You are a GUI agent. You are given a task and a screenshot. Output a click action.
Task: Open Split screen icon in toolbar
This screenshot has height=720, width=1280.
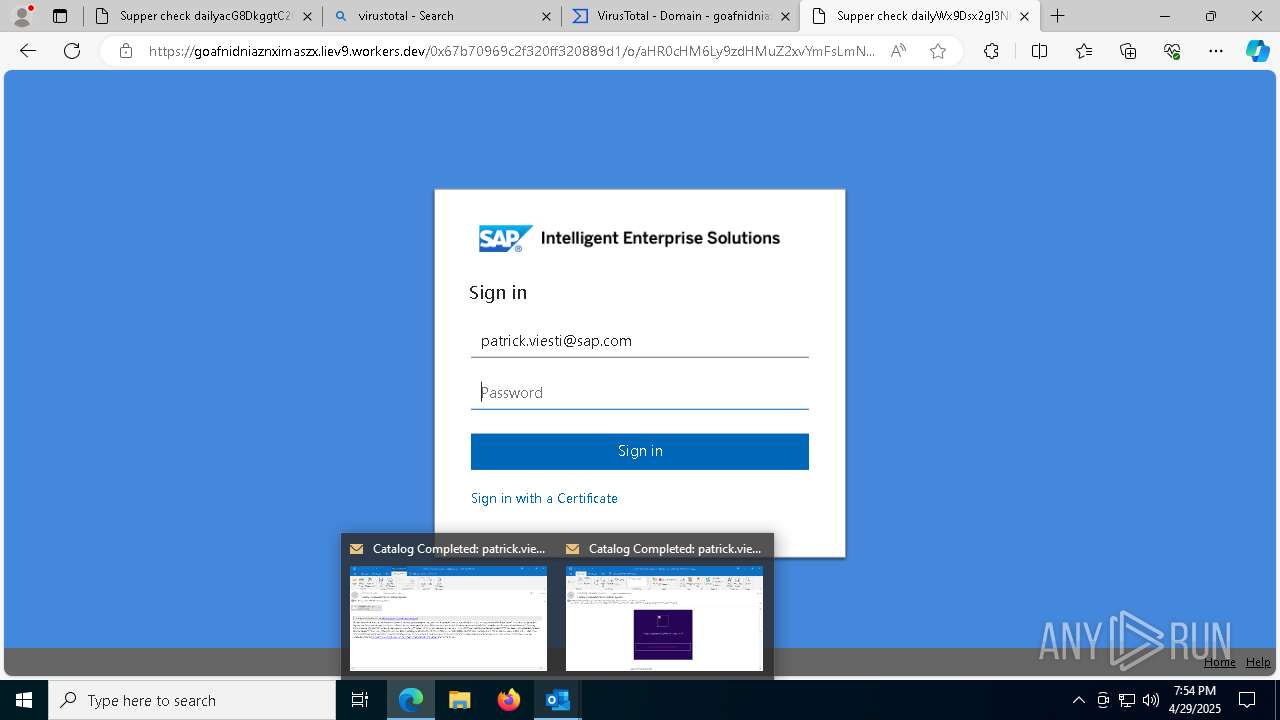point(1039,51)
